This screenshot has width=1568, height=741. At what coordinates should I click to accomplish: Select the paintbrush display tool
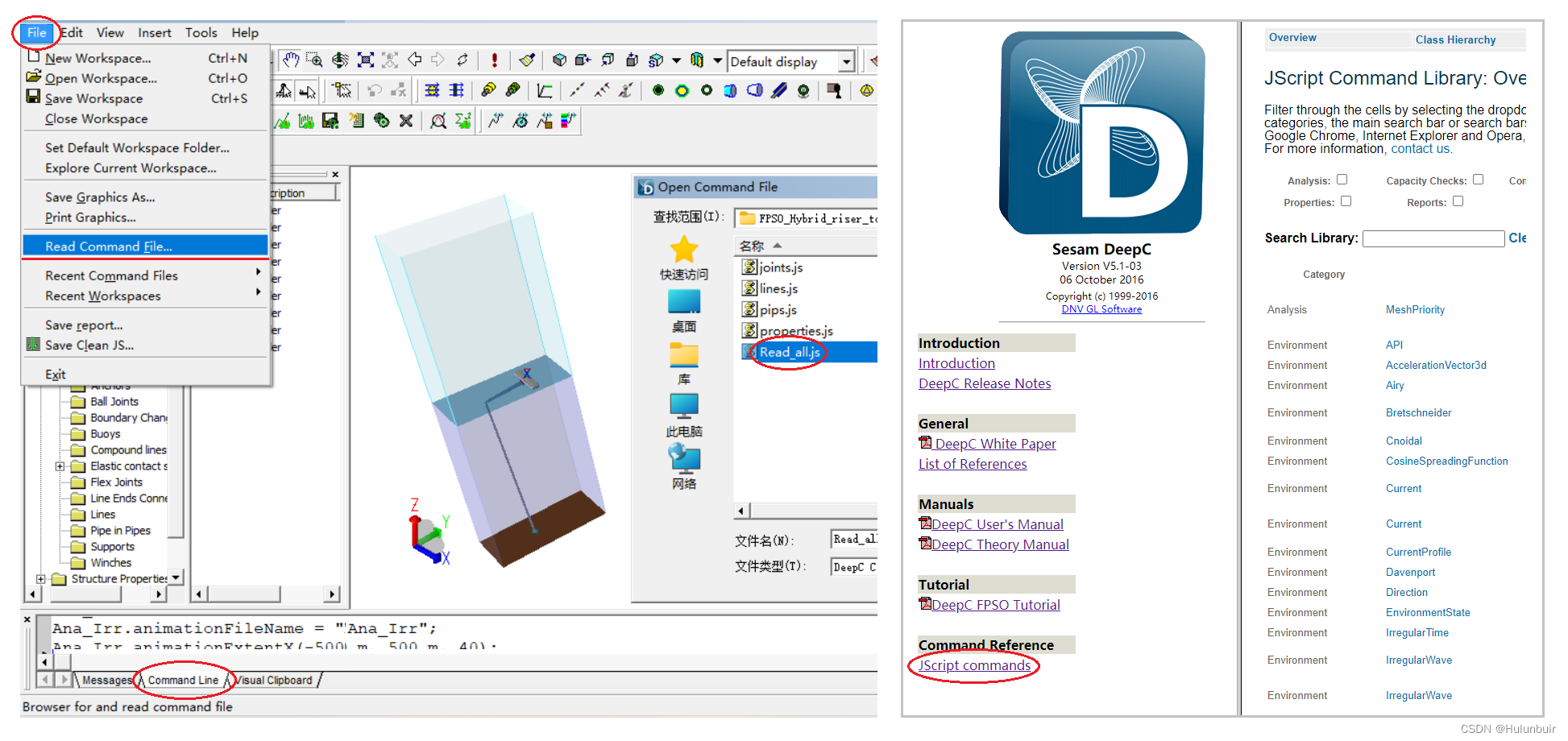525,60
